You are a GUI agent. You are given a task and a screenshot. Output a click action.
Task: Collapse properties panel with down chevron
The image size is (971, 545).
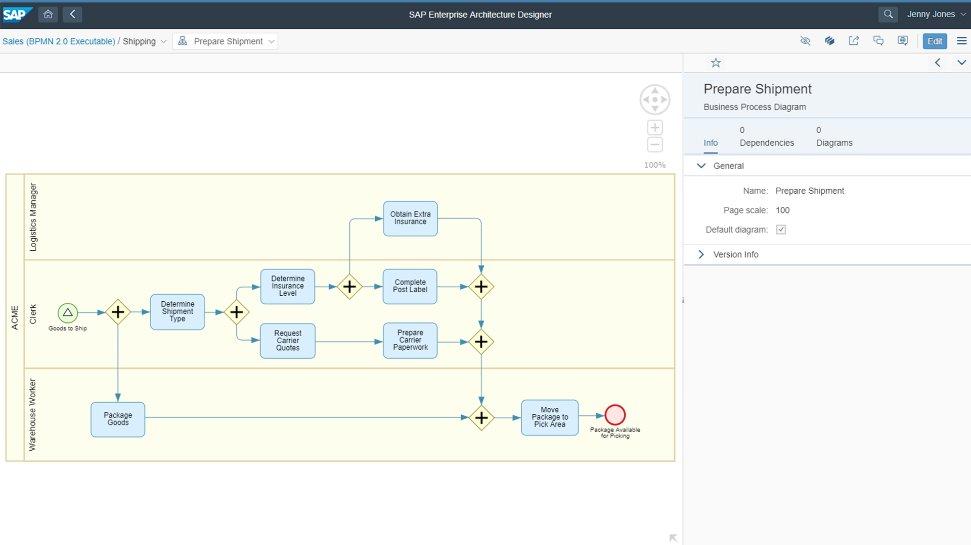(961, 63)
